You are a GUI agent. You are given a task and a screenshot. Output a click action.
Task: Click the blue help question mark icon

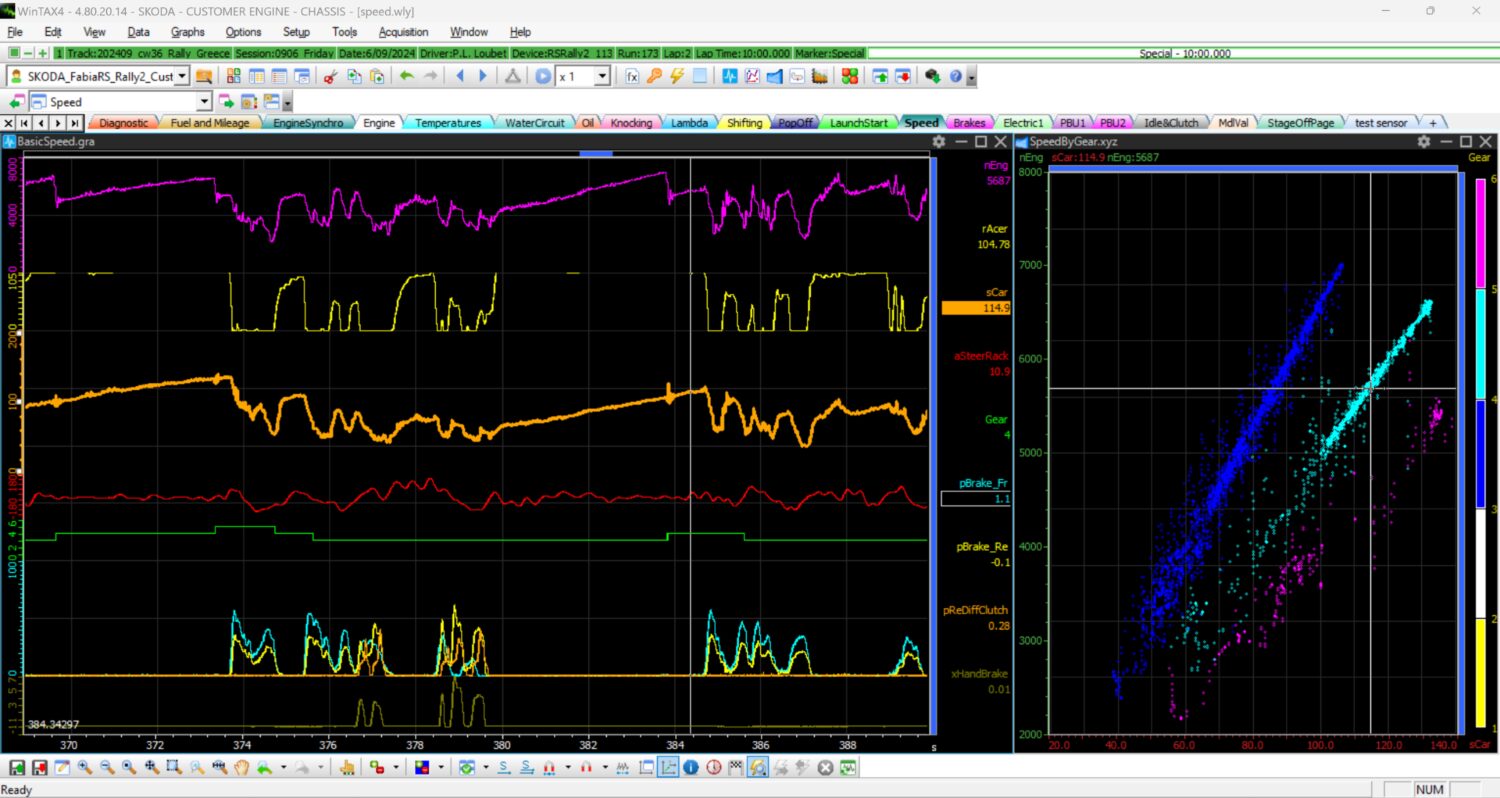tap(955, 76)
